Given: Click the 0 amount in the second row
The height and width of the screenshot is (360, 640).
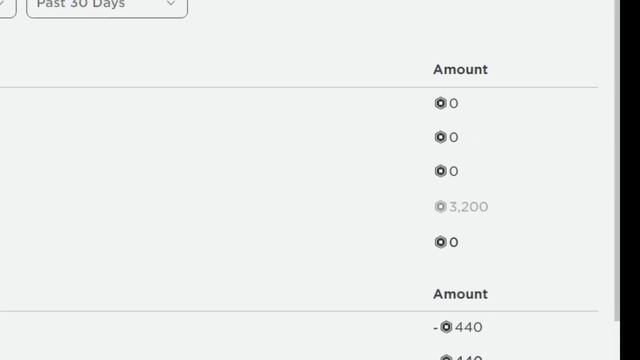Looking at the screenshot, I should [x=453, y=138].
